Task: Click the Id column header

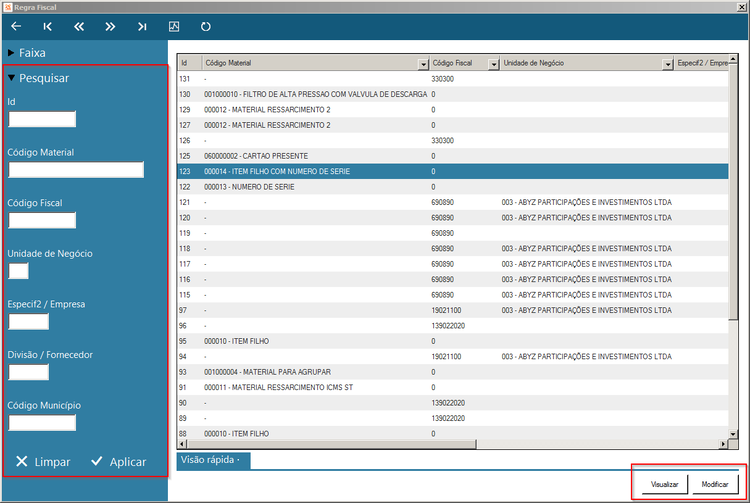Action: [x=189, y=63]
